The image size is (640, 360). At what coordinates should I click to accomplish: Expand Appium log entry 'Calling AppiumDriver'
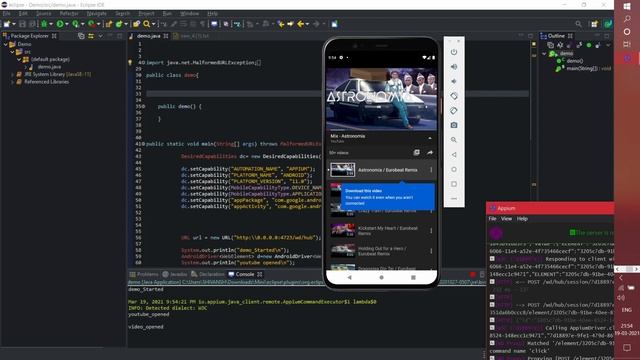(x=492, y=327)
